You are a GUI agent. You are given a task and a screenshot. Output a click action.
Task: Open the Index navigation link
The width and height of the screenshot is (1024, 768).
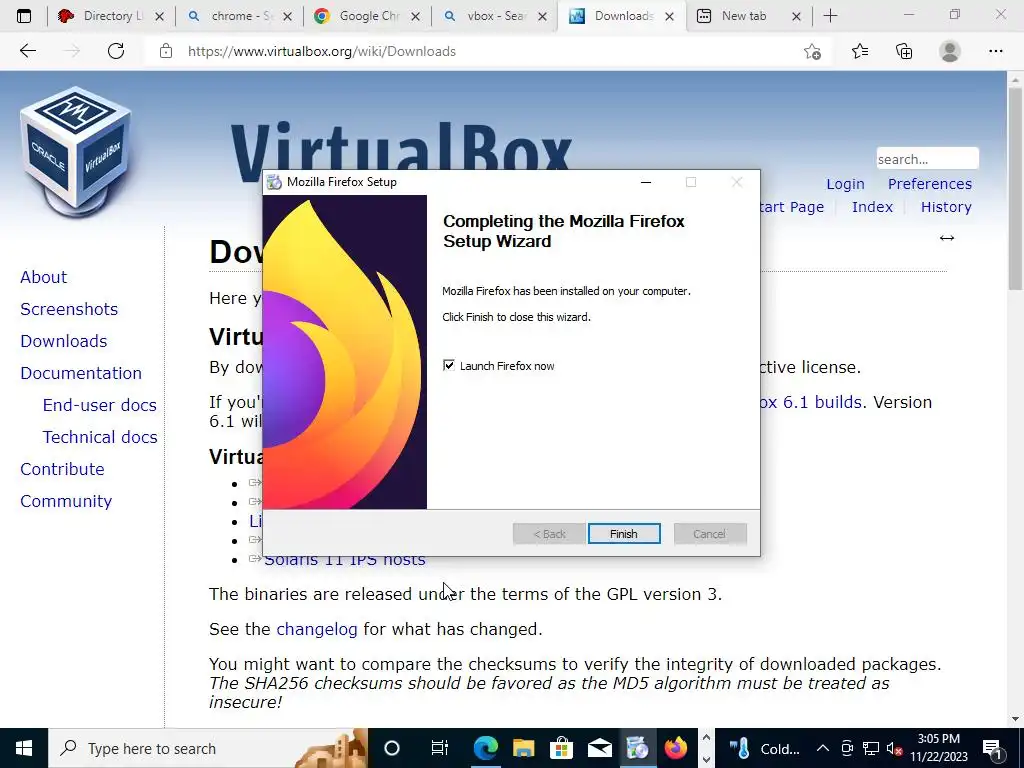coord(872,207)
